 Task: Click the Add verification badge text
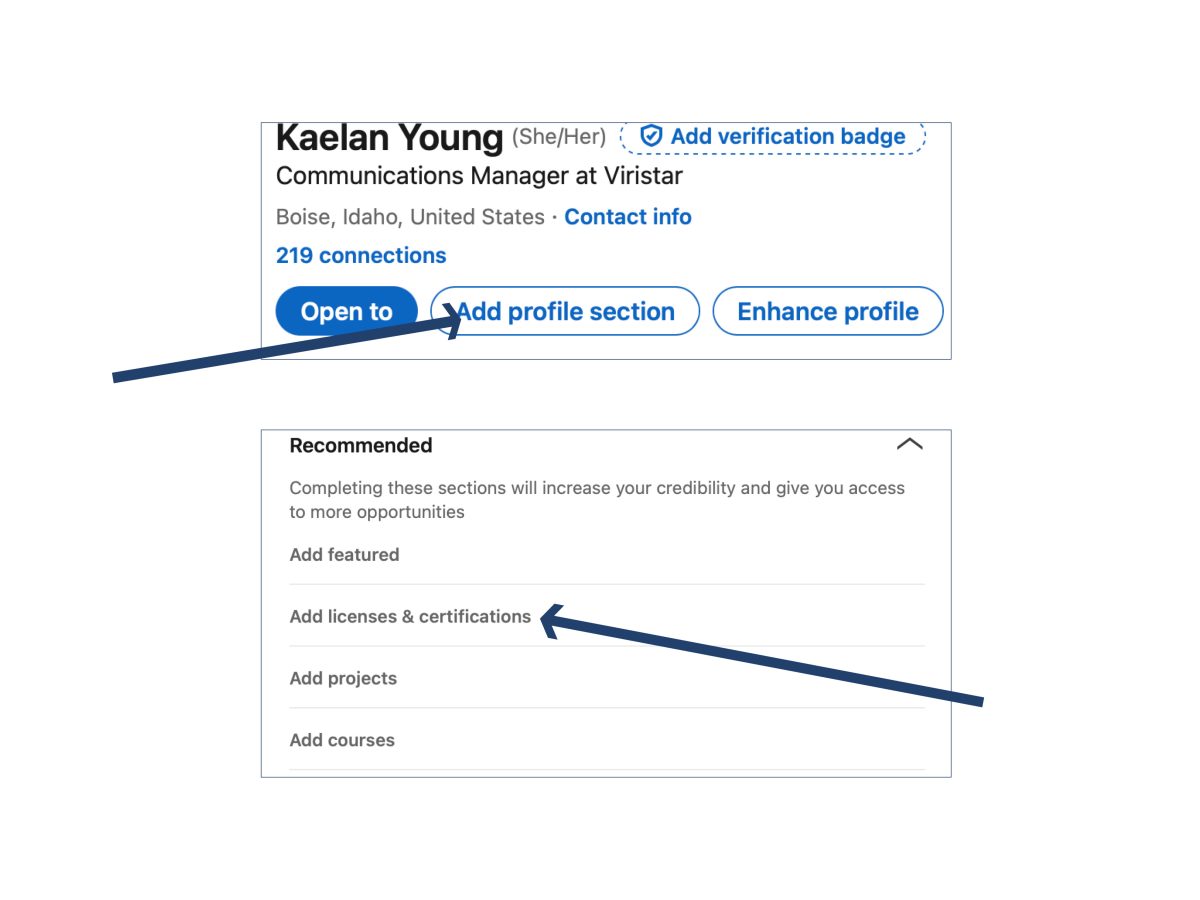coord(787,136)
